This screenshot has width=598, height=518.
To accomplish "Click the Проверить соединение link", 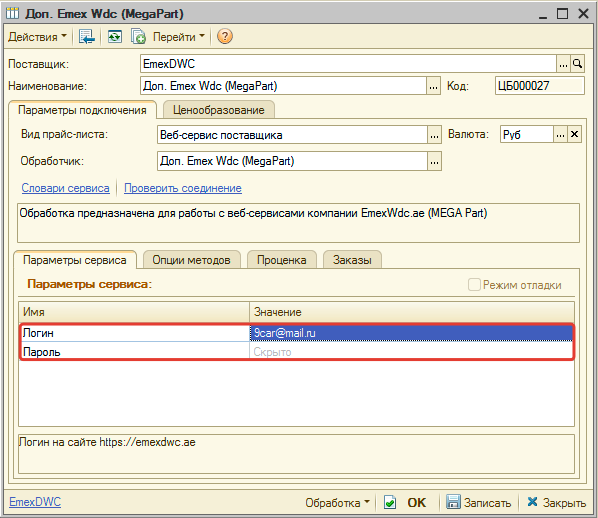I will (183, 188).
